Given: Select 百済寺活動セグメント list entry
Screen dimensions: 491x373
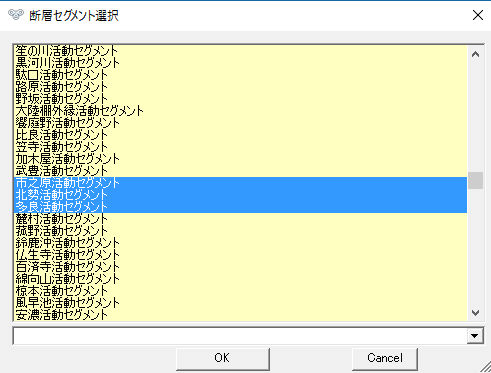Looking at the screenshot, I should (x=240, y=267).
